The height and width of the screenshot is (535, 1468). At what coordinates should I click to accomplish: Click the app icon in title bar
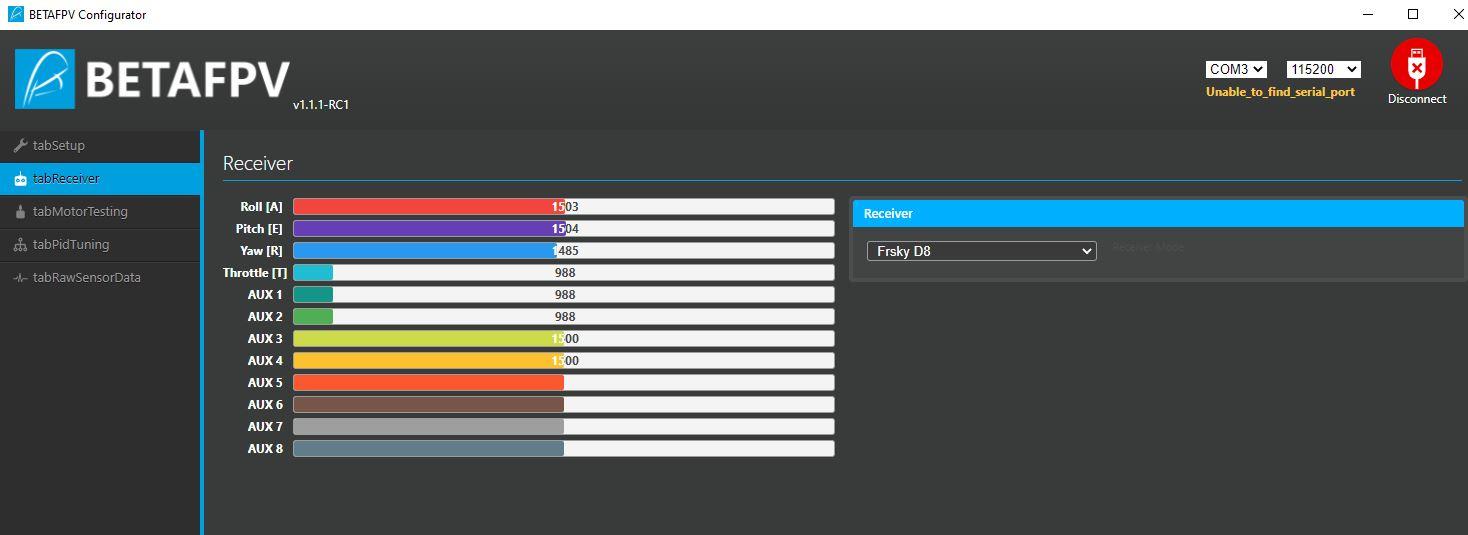[16, 14]
